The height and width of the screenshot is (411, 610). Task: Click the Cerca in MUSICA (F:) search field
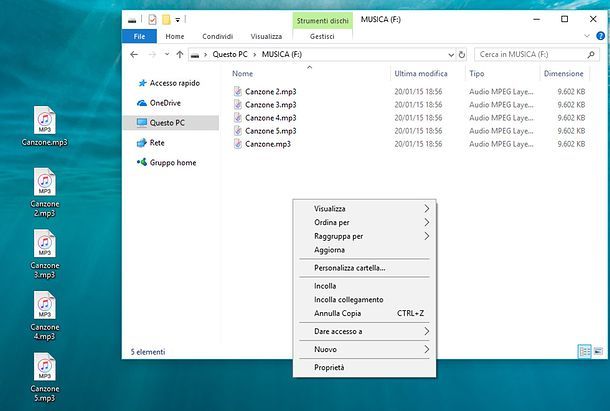537,54
